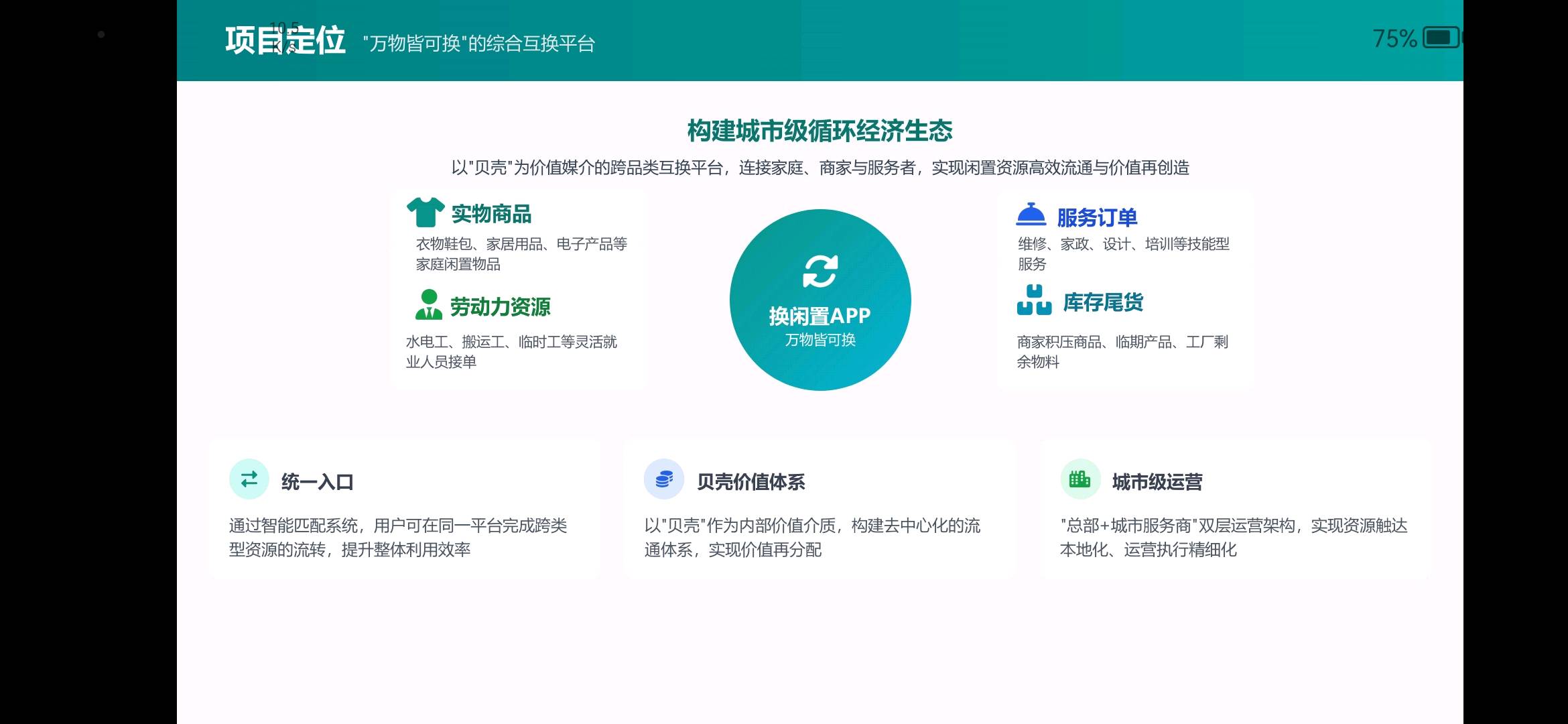Viewport: 1568px width, 724px height.
Task: Click the 城市级运营 card title
Action: [x=1157, y=481]
